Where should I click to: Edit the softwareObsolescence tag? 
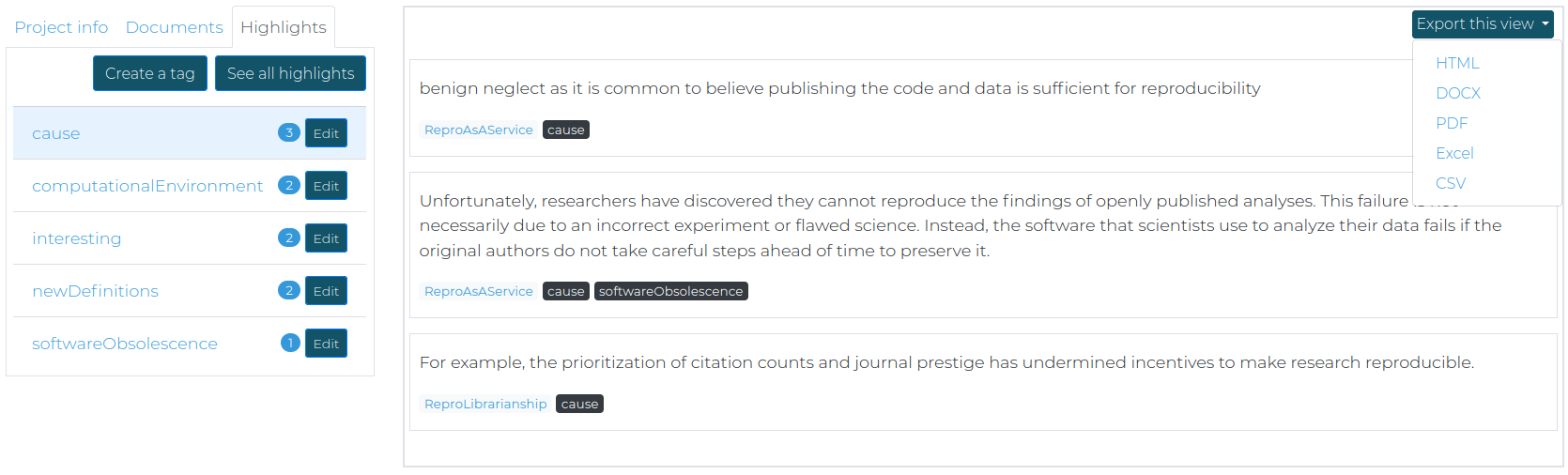326,344
